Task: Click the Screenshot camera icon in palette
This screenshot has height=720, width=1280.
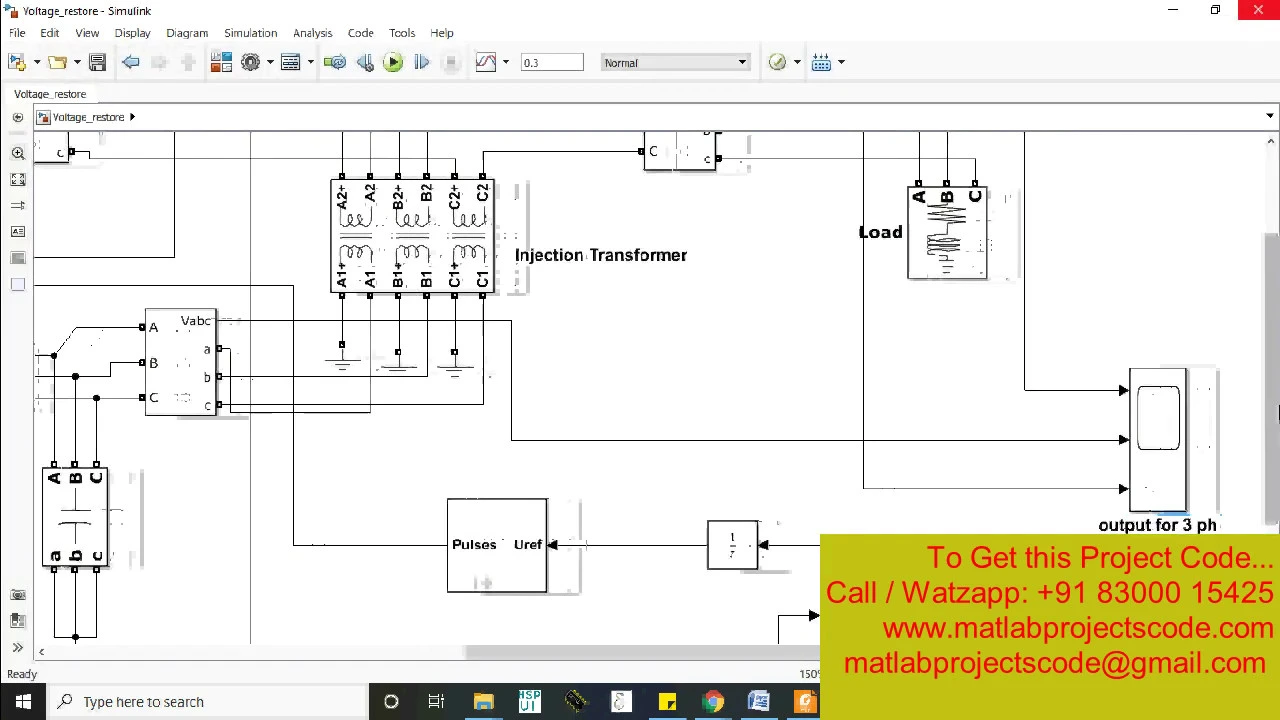Action: tap(17, 595)
